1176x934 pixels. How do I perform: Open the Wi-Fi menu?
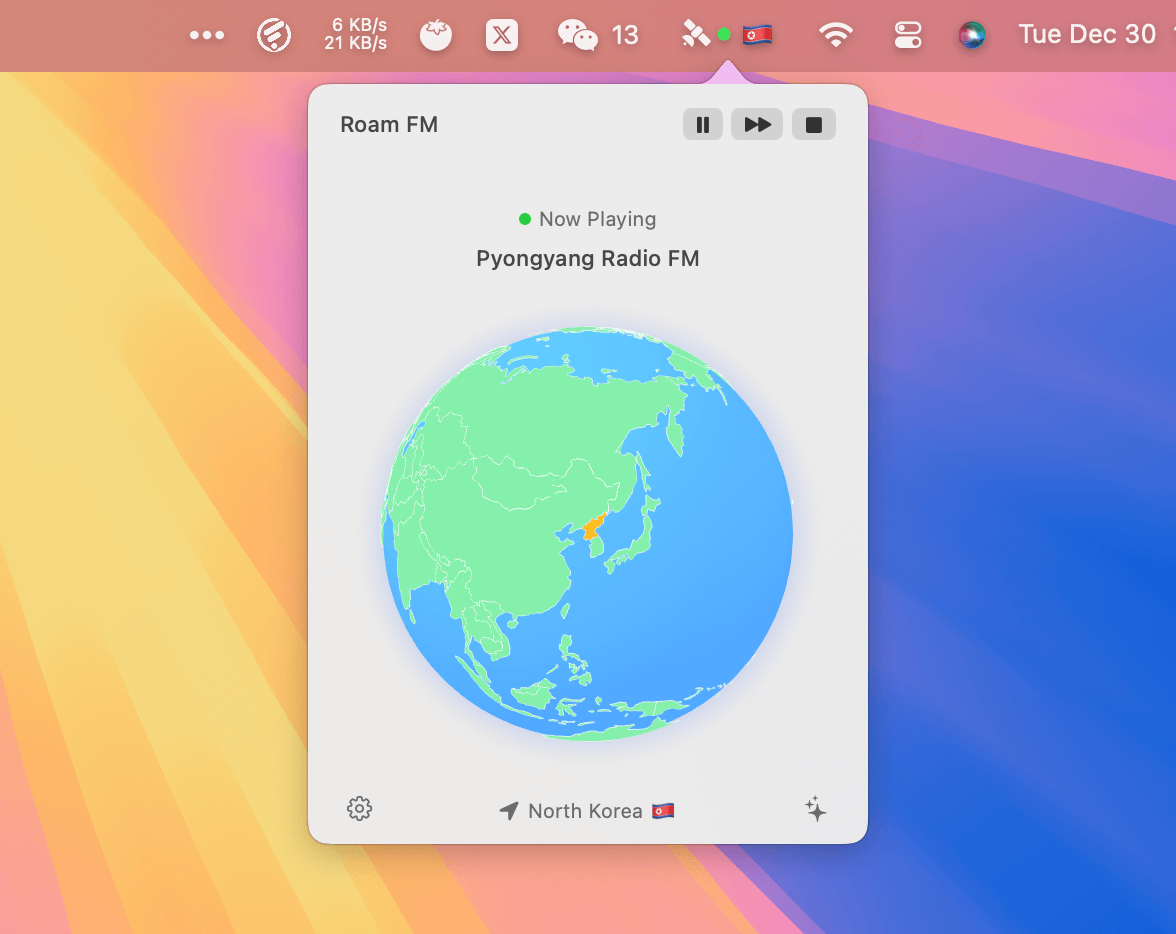coord(835,36)
